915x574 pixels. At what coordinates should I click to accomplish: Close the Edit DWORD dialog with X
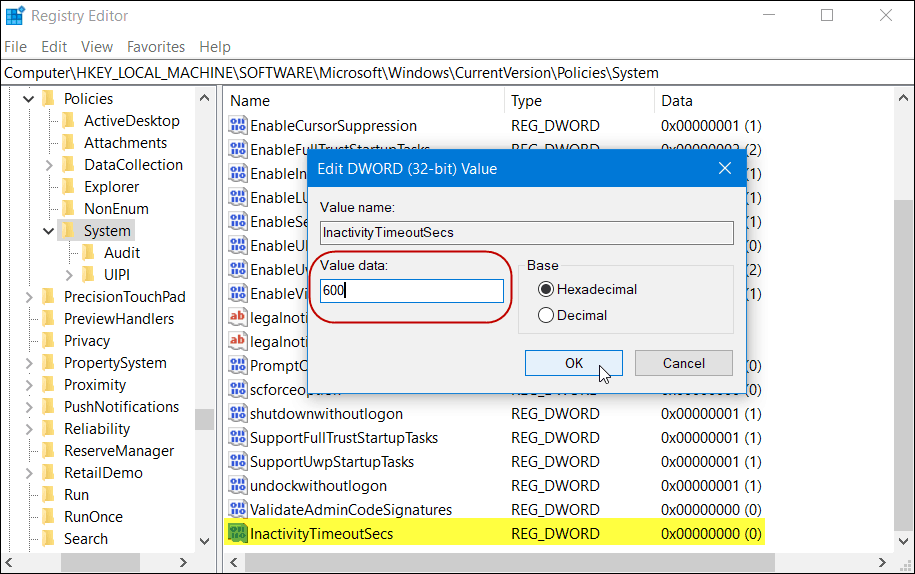(725, 169)
